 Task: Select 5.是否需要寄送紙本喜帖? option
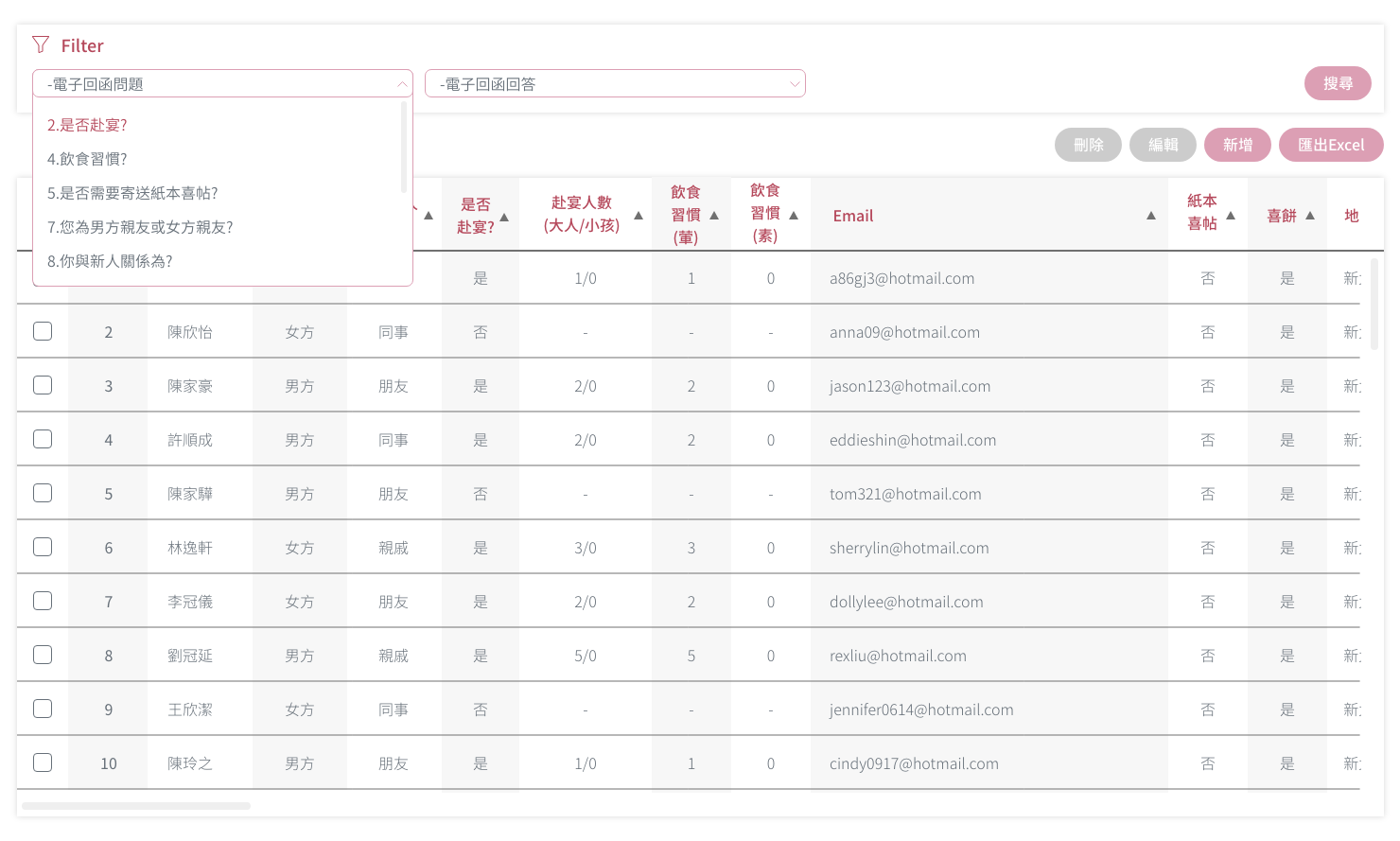(132, 193)
